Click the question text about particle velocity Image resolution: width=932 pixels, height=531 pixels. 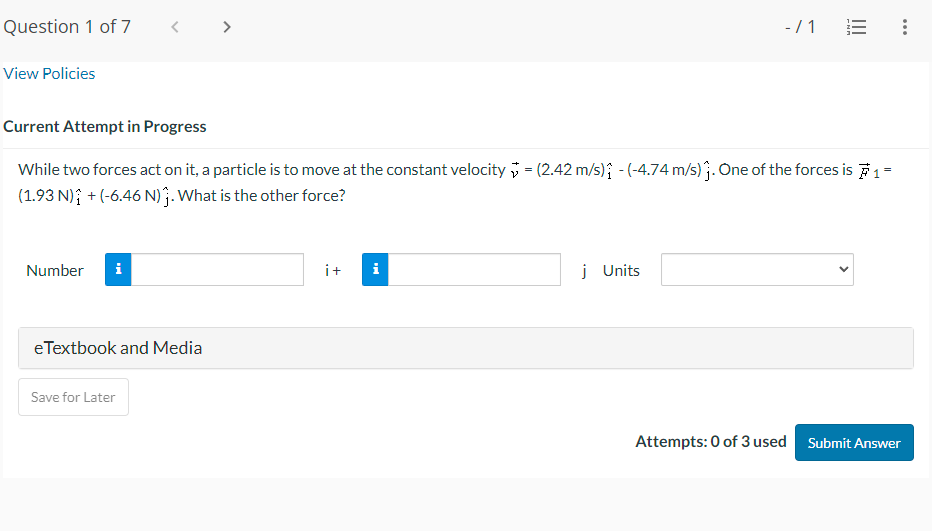pos(455,183)
